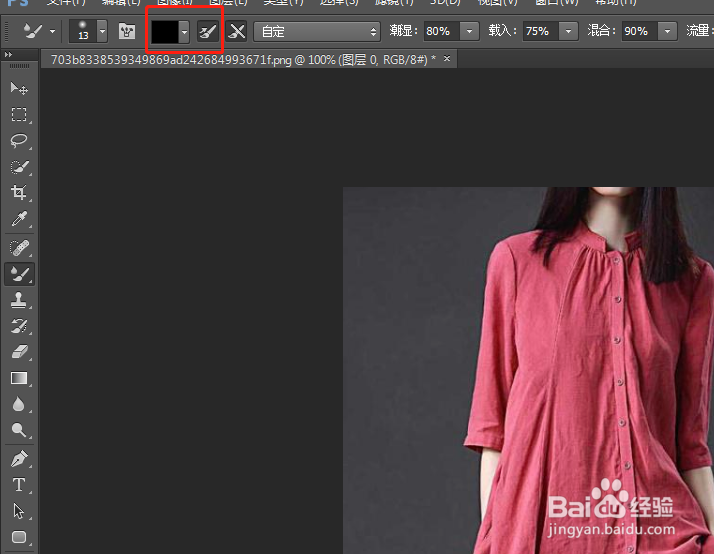Select the History Brush tool
Viewport: 714px width, 554px height.
(19, 326)
